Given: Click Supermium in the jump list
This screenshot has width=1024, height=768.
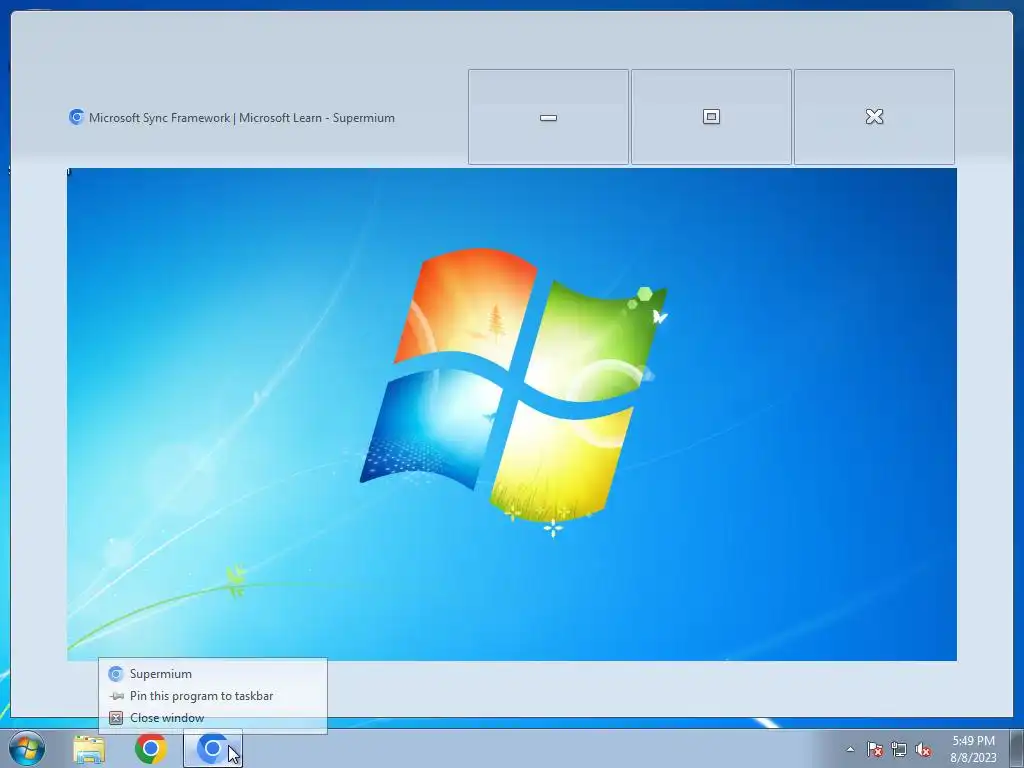Looking at the screenshot, I should coord(213,673).
